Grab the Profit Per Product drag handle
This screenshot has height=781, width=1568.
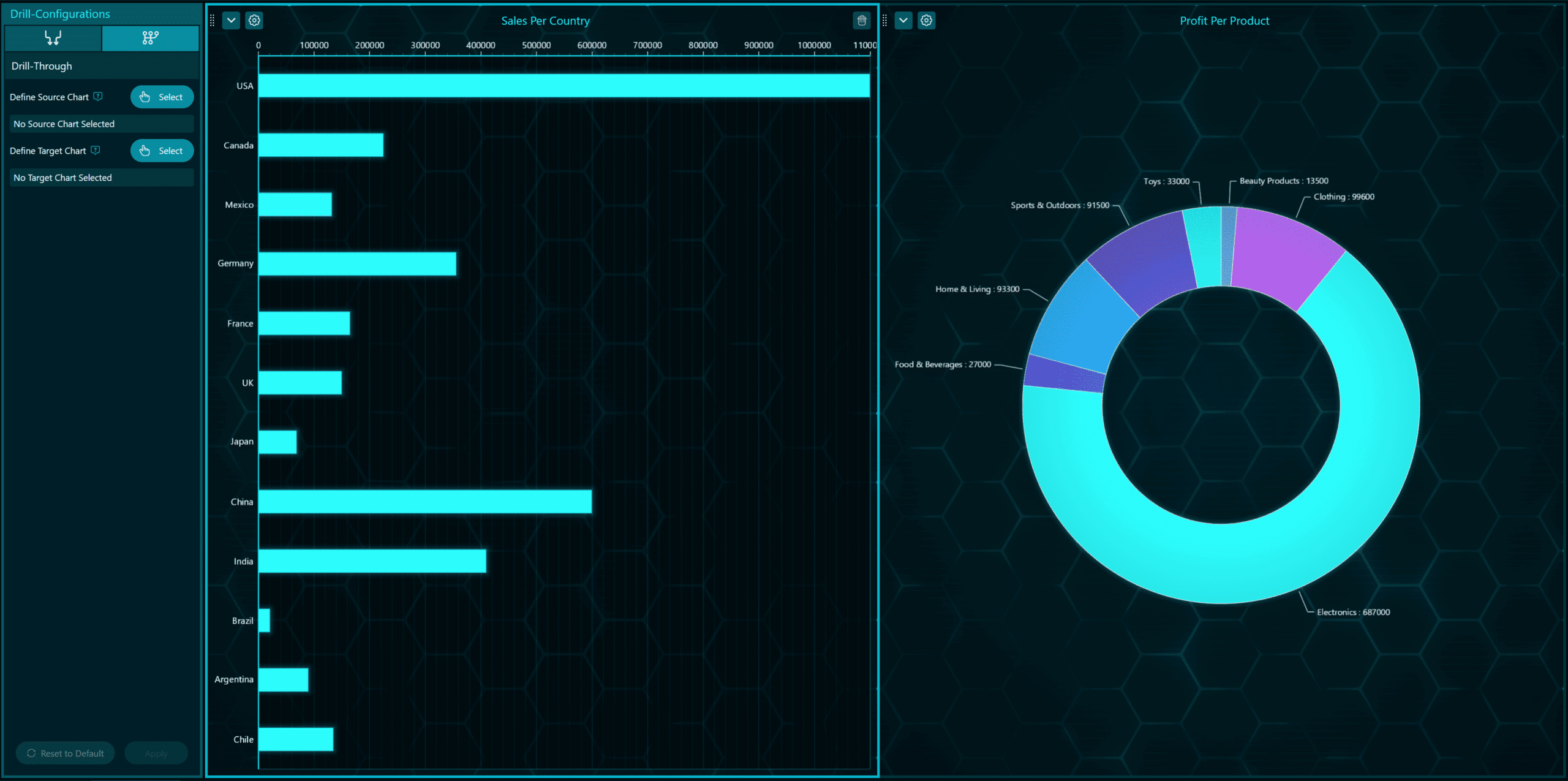(884, 20)
